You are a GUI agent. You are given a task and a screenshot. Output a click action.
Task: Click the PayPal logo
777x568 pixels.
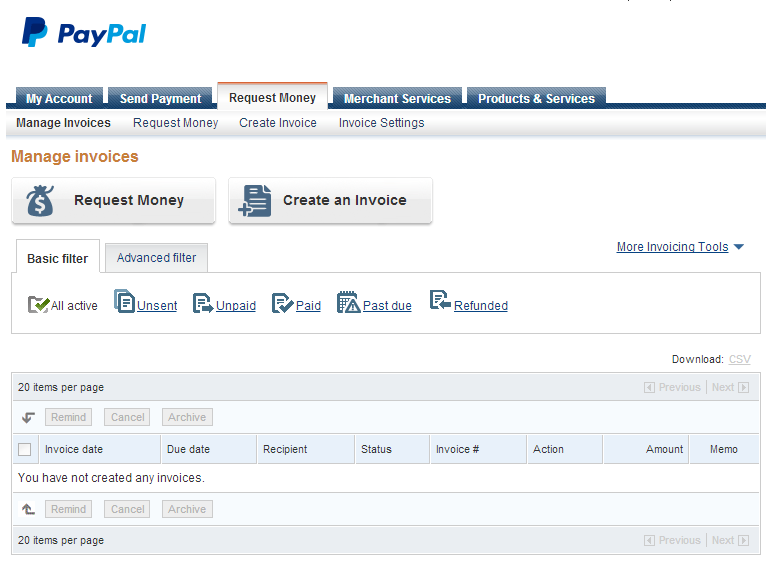pos(84,33)
